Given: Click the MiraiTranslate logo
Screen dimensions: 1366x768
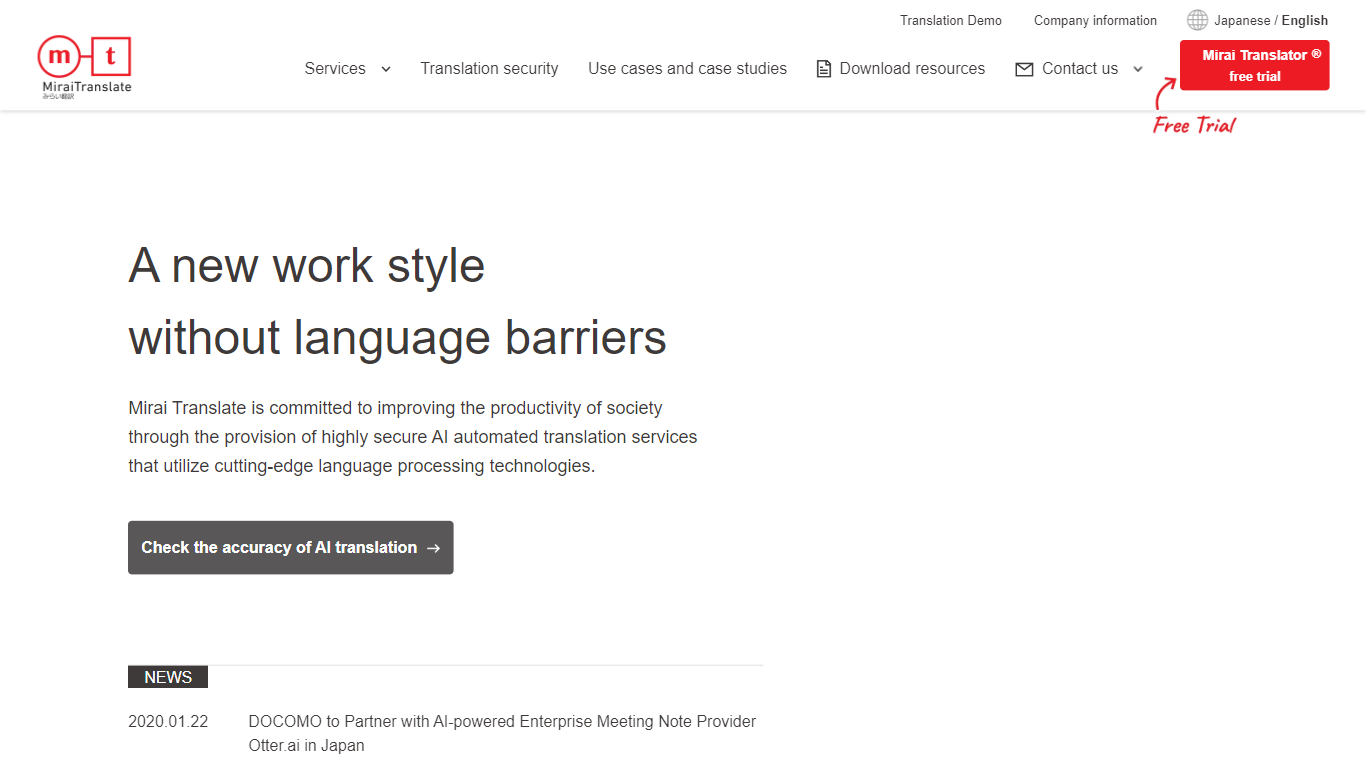Looking at the screenshot, I should 85,67.
